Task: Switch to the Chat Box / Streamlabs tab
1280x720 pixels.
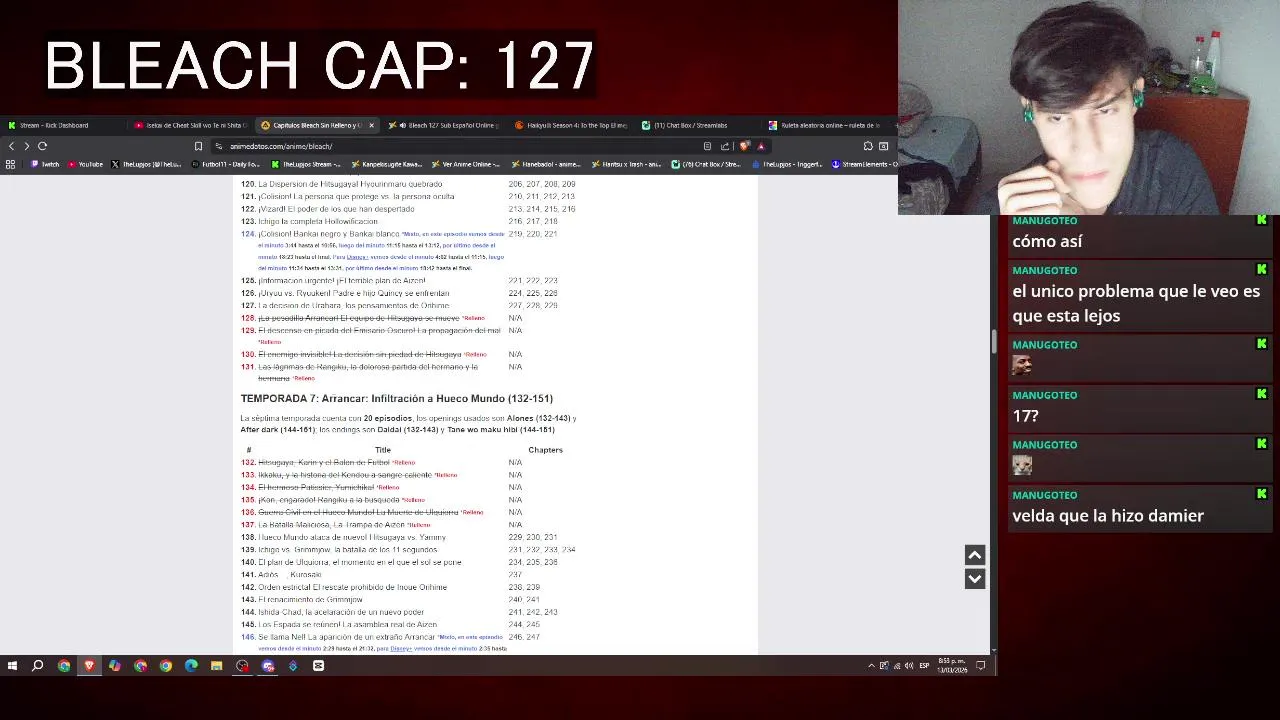Action: click(x=697, y=125)
